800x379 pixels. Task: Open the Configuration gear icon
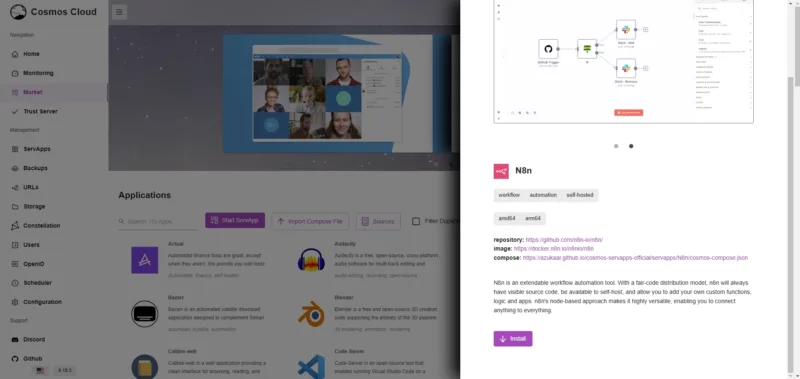(14, 302)
